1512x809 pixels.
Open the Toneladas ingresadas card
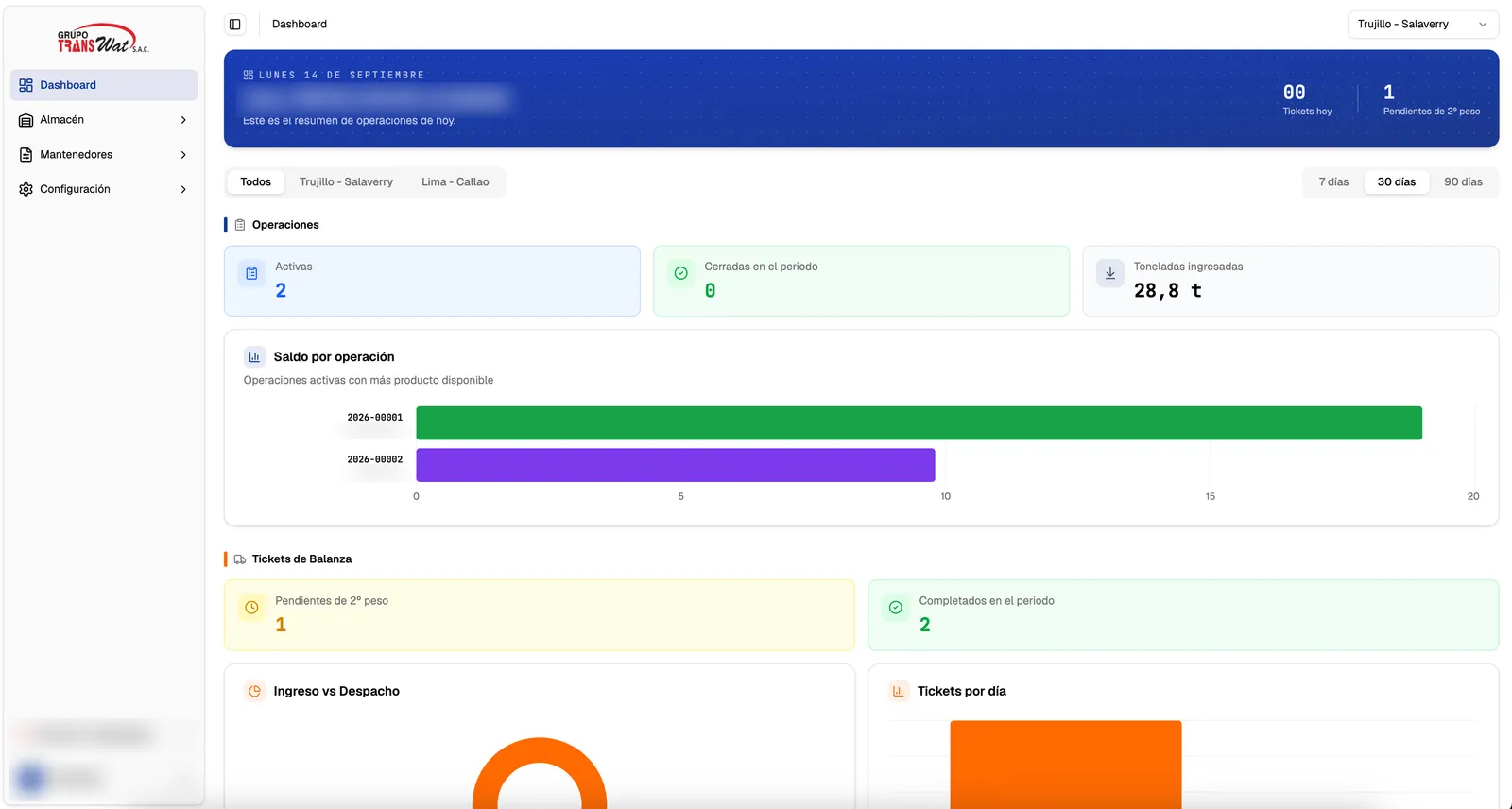click(1291, 281)
